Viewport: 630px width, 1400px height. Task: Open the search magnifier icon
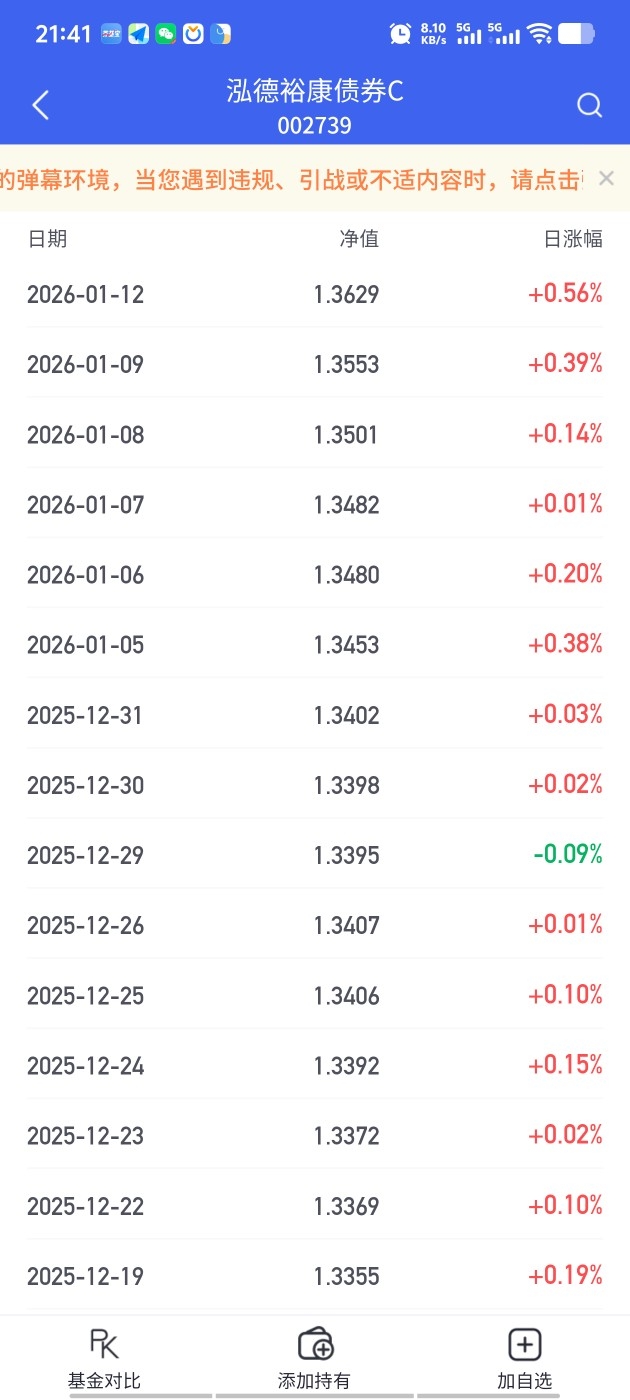tap(590, 105)
